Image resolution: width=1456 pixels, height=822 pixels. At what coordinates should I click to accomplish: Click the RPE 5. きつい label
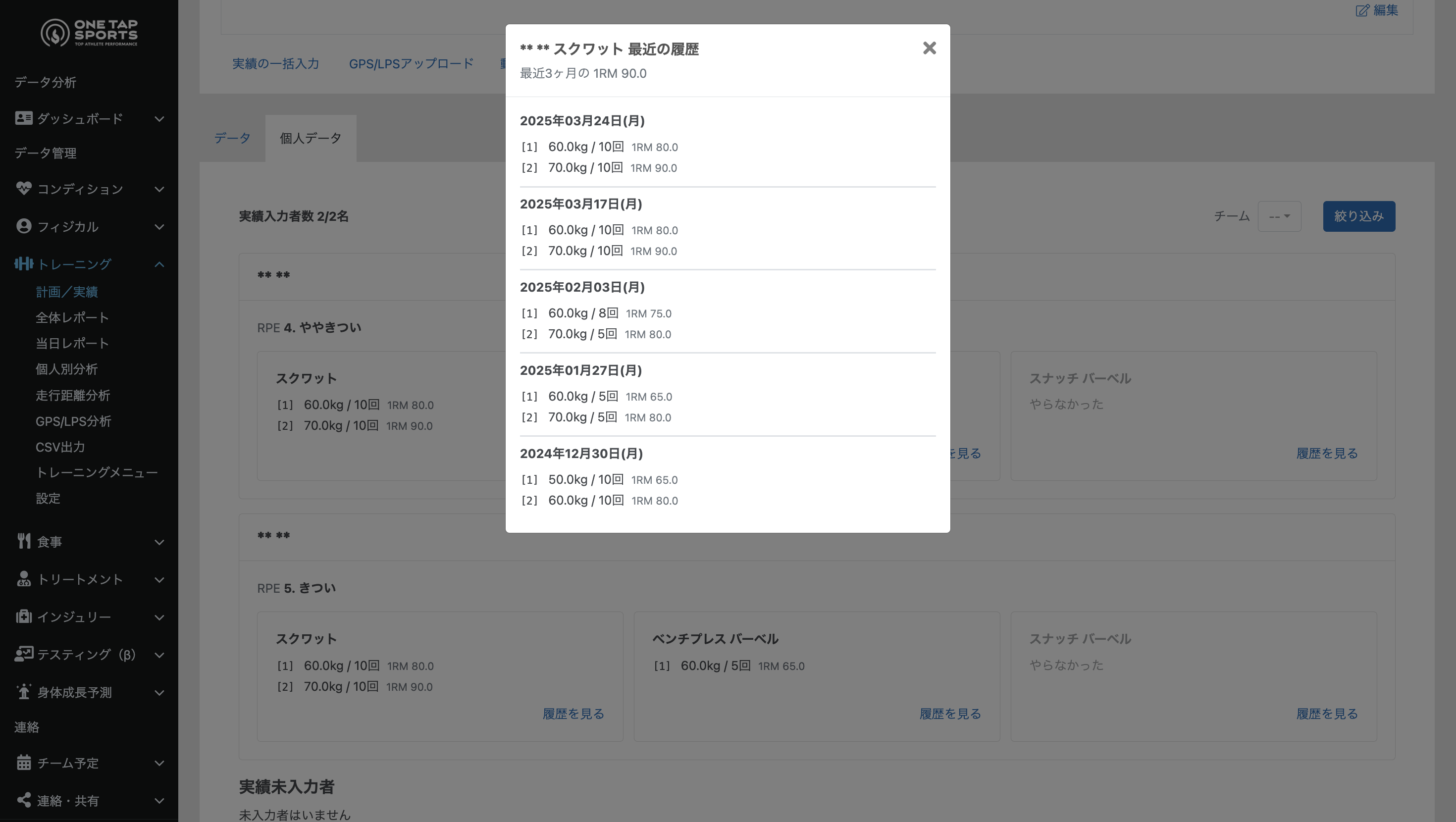tap(296, 588)
